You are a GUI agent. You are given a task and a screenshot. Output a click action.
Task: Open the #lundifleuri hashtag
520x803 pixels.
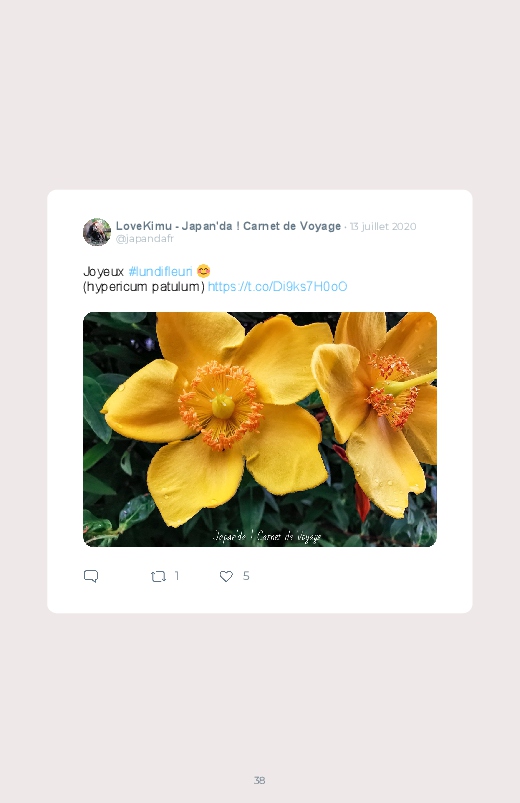point(160,271)
